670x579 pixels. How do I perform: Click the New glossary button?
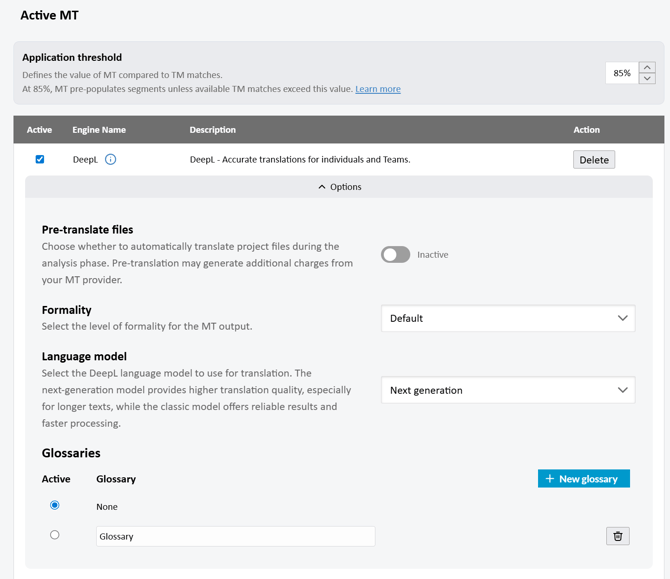point(583,479)
